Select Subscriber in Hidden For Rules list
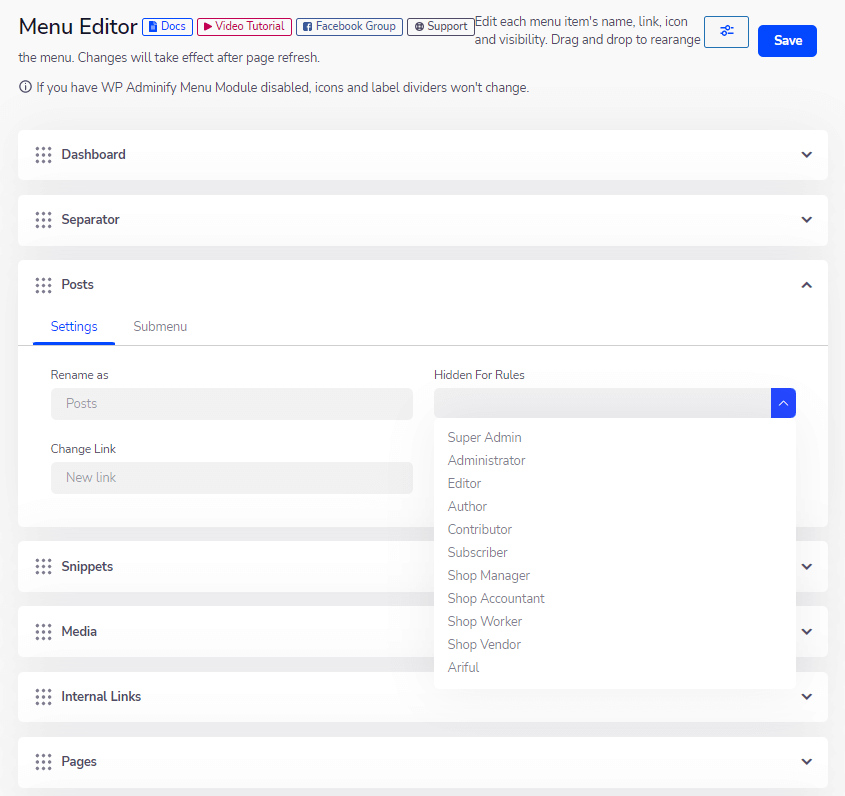The image size is (845, 796). coord(477,552)
